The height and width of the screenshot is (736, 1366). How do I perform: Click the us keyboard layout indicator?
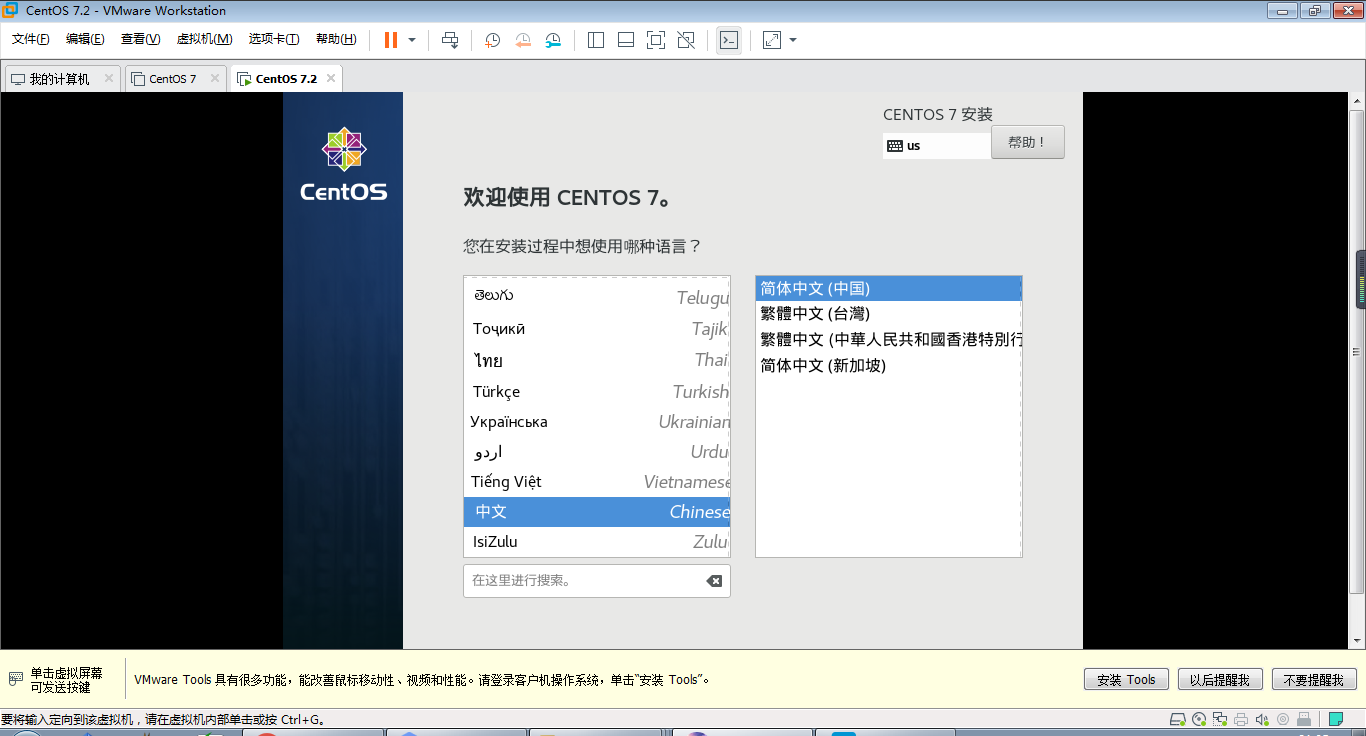(937, 145)
